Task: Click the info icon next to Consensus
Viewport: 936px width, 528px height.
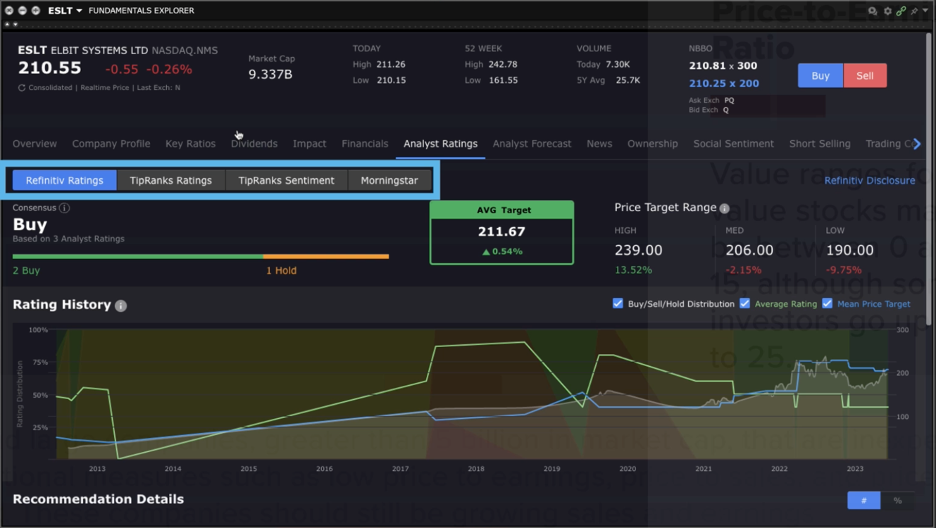Action: [x=64, y=208]
